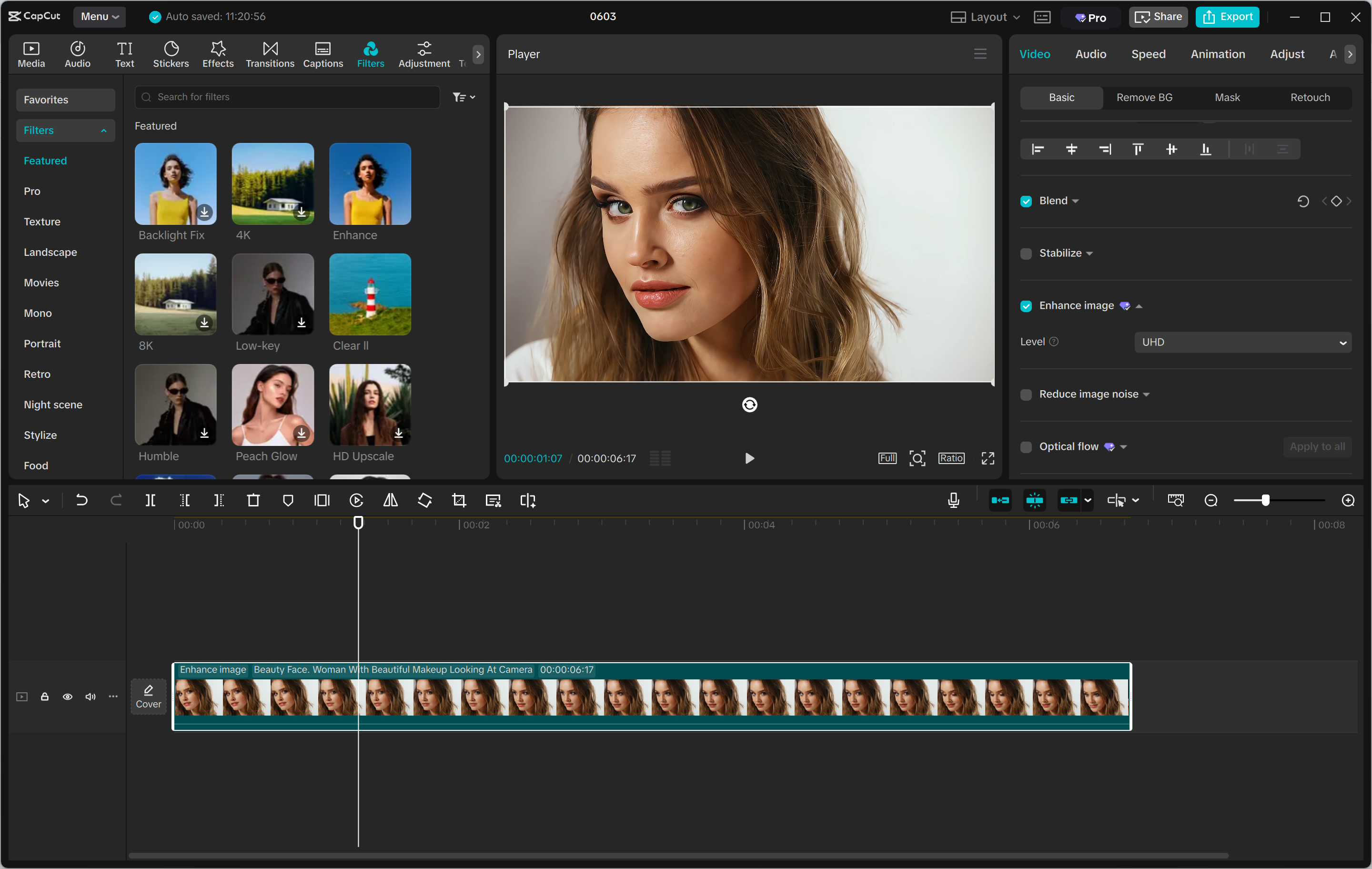Click the Mirror flip icon

(390, 500)
